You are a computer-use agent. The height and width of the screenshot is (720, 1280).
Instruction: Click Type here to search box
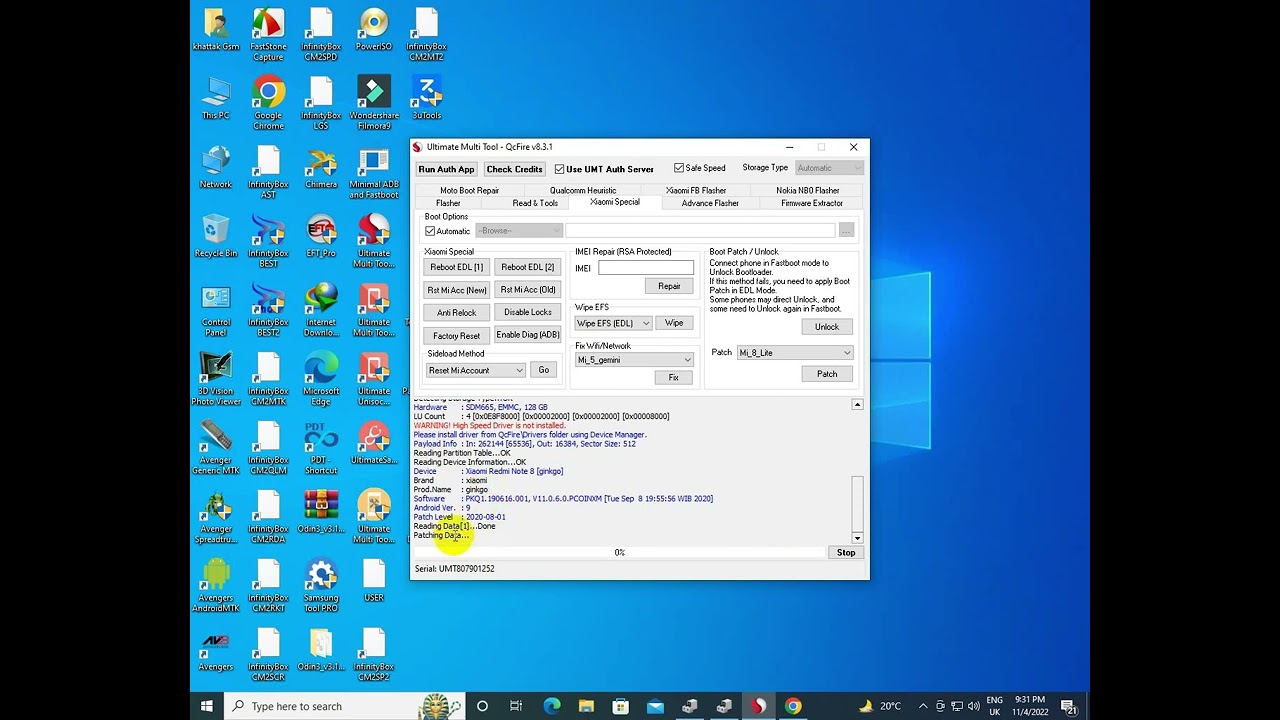click(343, 706)
